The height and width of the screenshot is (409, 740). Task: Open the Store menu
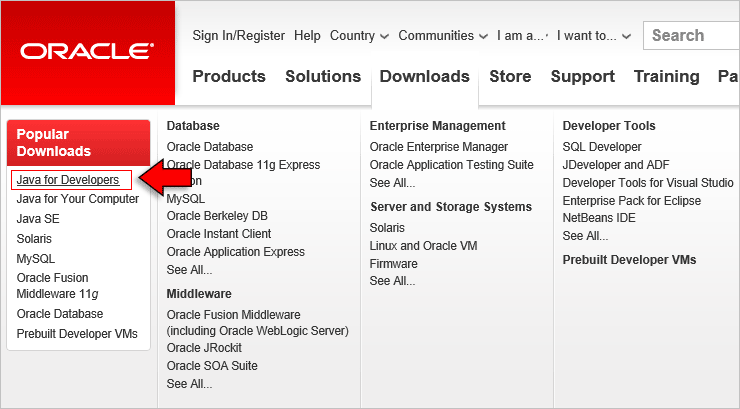510,76
